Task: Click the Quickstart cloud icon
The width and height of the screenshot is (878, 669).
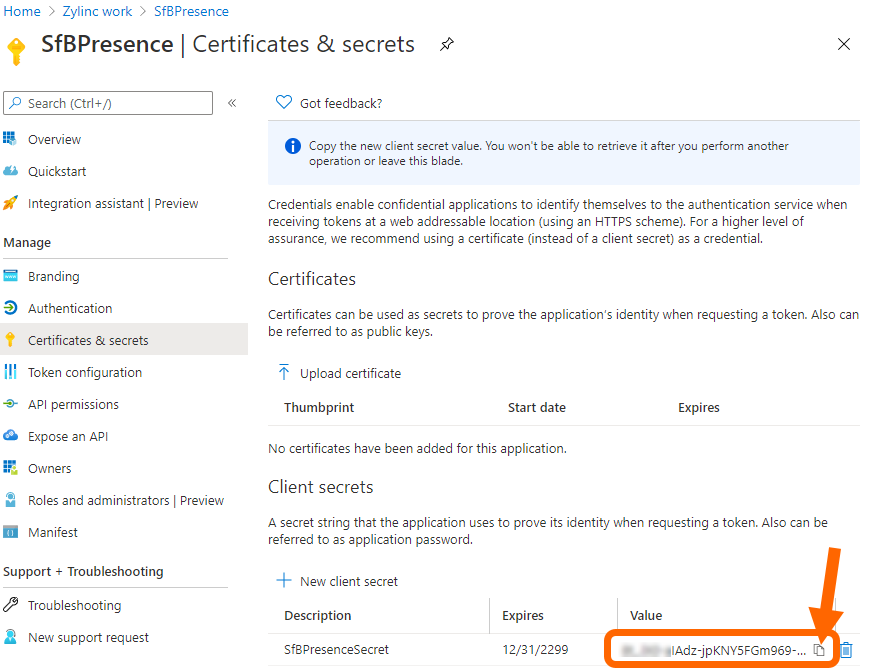Action: [x=11, y=170]
